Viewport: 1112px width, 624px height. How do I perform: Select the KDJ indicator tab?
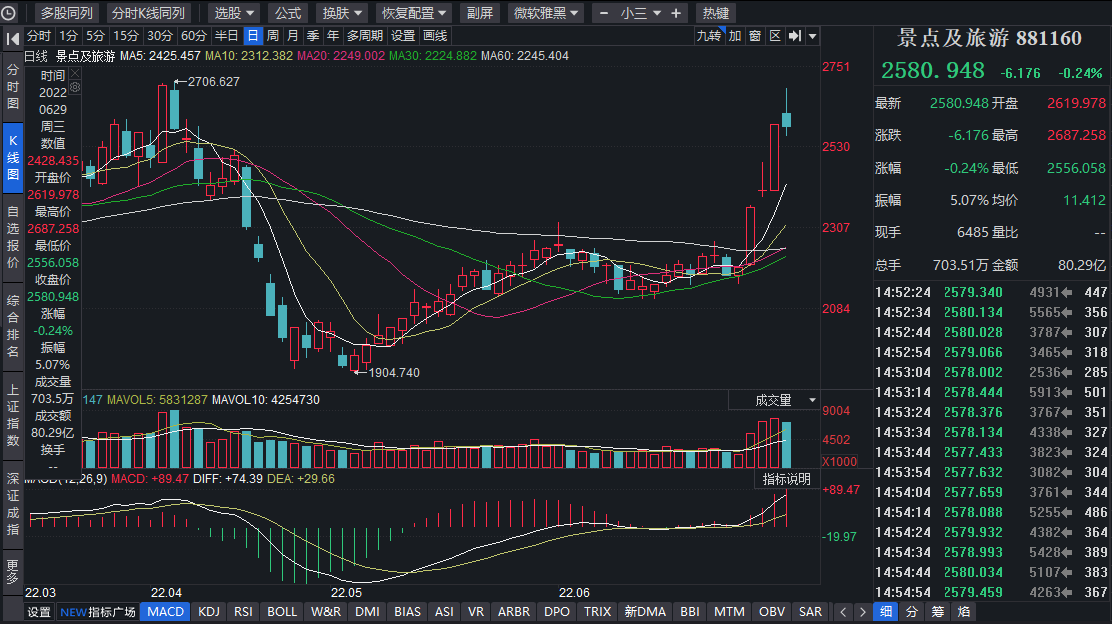click(x=209, y=612)
